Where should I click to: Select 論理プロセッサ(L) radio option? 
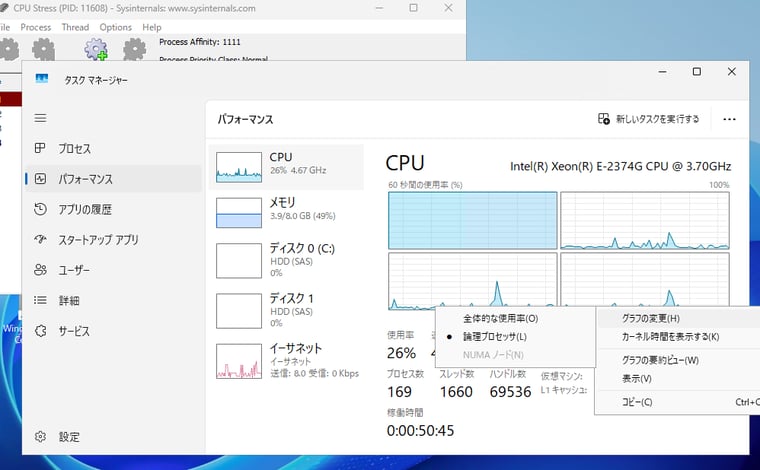tap(515, 336)
